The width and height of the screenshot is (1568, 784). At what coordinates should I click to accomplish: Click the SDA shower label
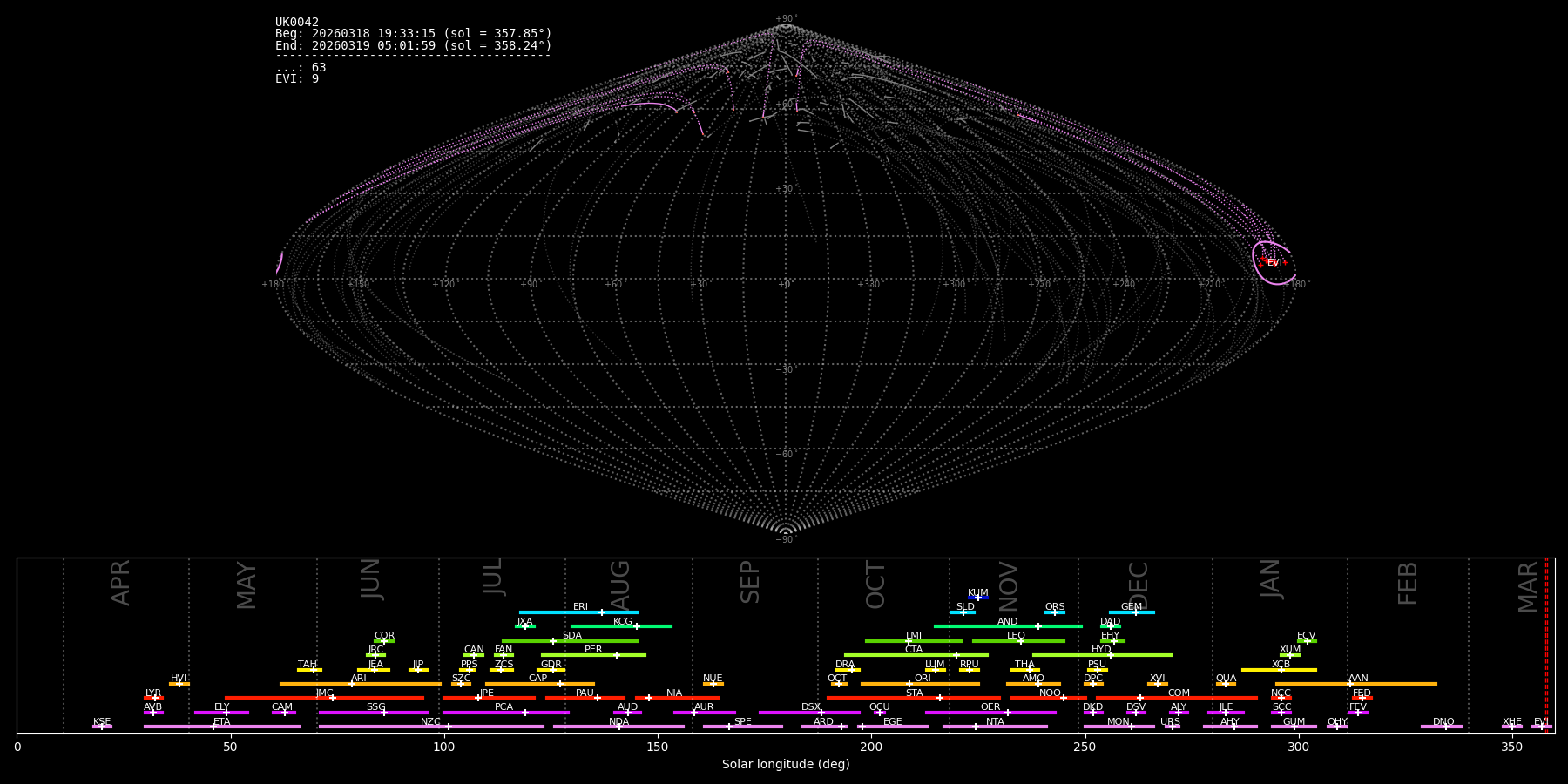coord(572,636)
